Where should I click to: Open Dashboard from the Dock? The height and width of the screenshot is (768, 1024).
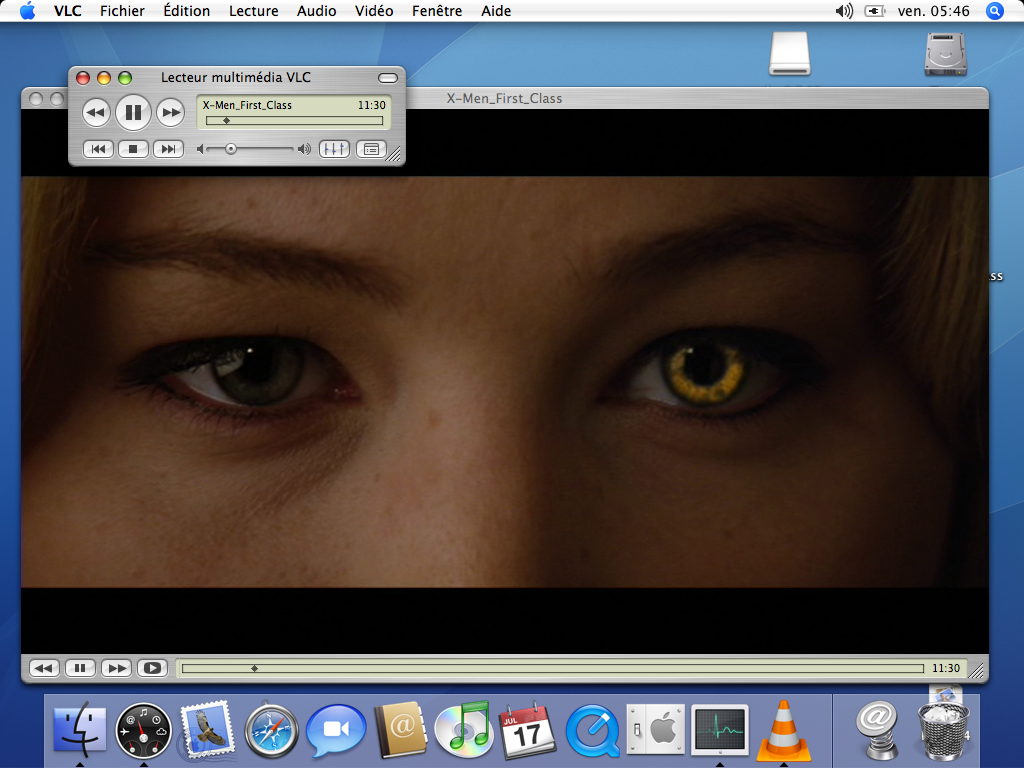click(x=144, y=731)
